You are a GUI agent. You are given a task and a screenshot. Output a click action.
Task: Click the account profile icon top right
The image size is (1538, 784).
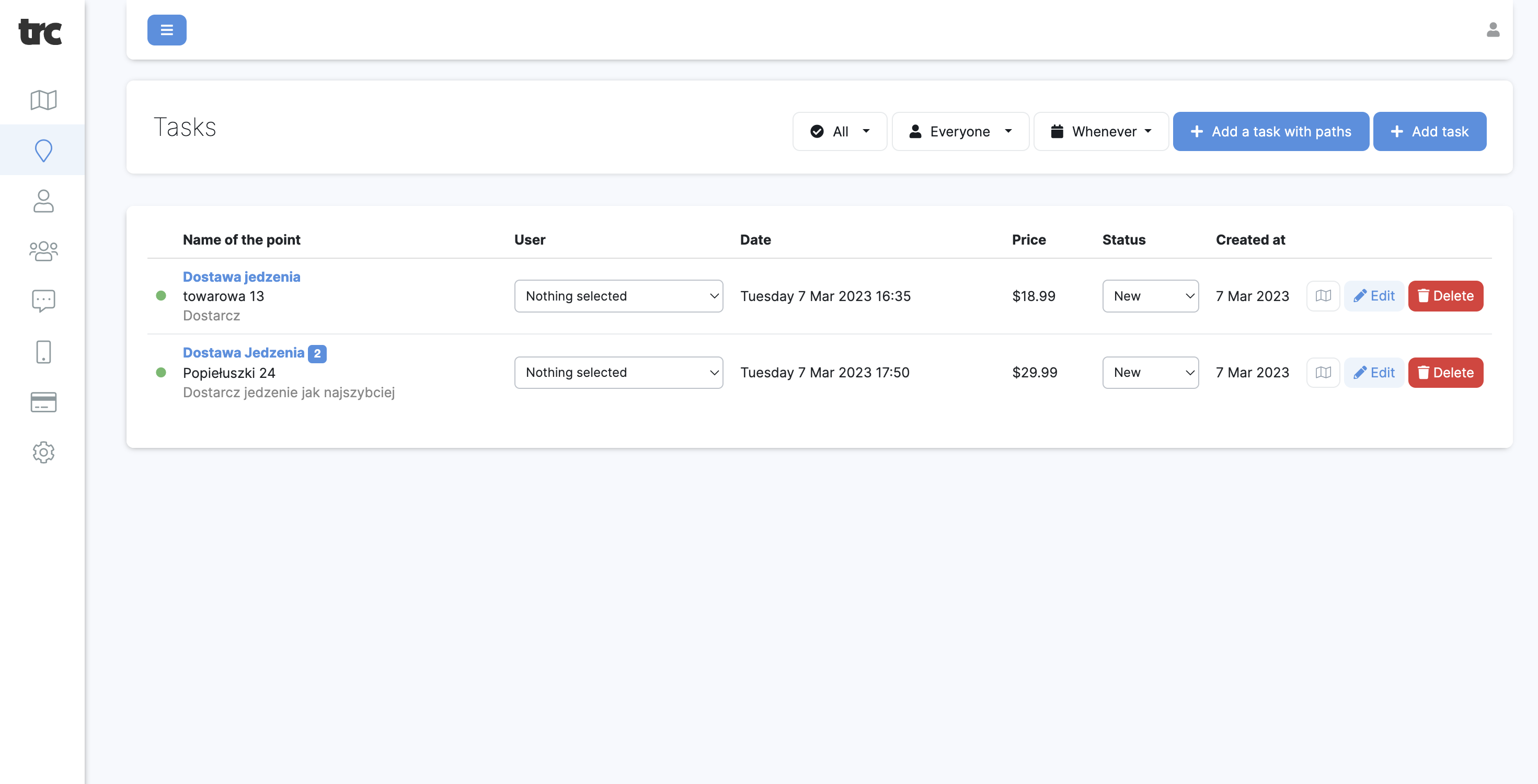click(x=1493, y=29)
